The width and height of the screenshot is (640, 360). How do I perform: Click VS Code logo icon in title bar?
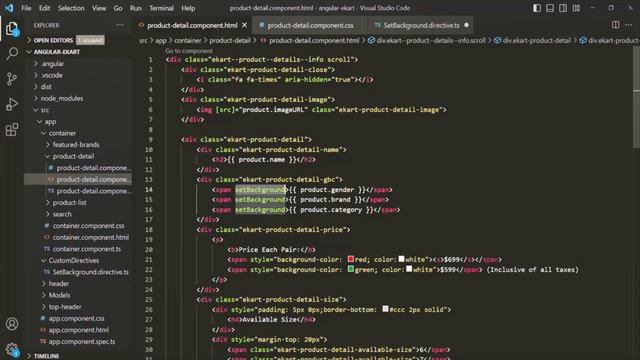tap(9, 8)
